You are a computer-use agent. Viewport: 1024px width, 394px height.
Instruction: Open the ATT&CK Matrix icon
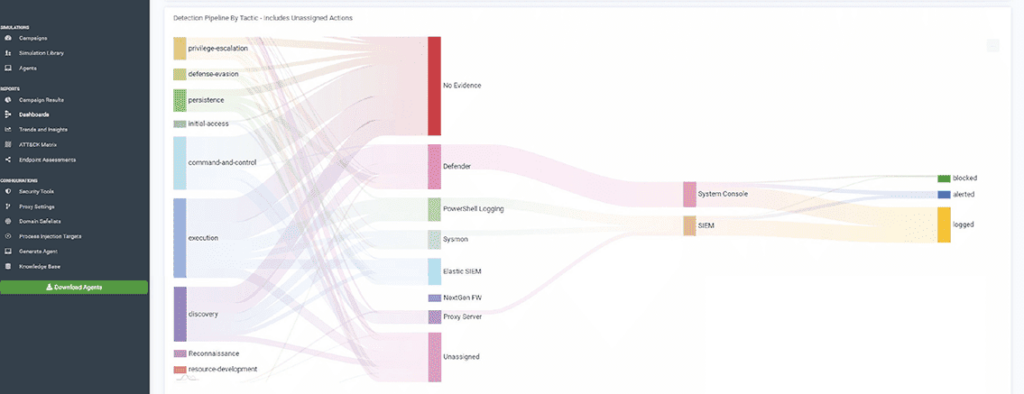8,144
